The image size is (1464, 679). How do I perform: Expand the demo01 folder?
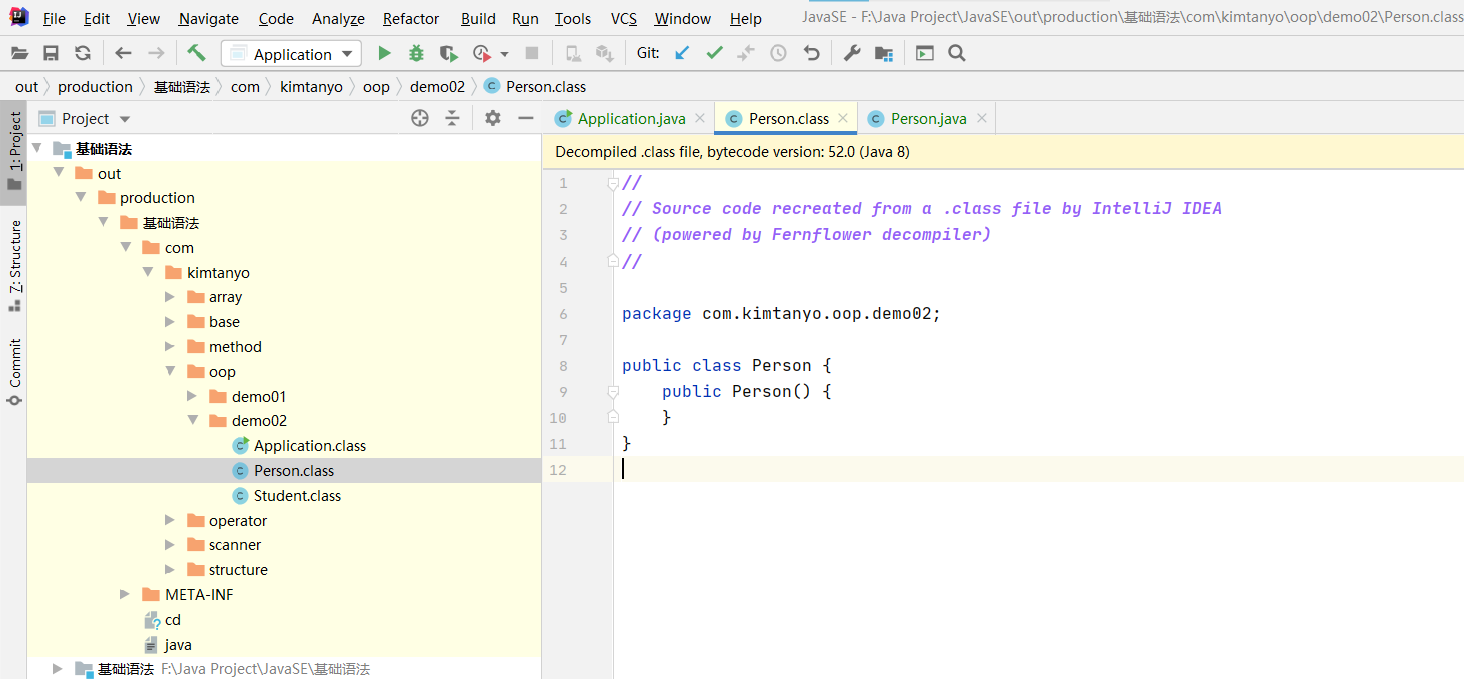pos(192,396)
